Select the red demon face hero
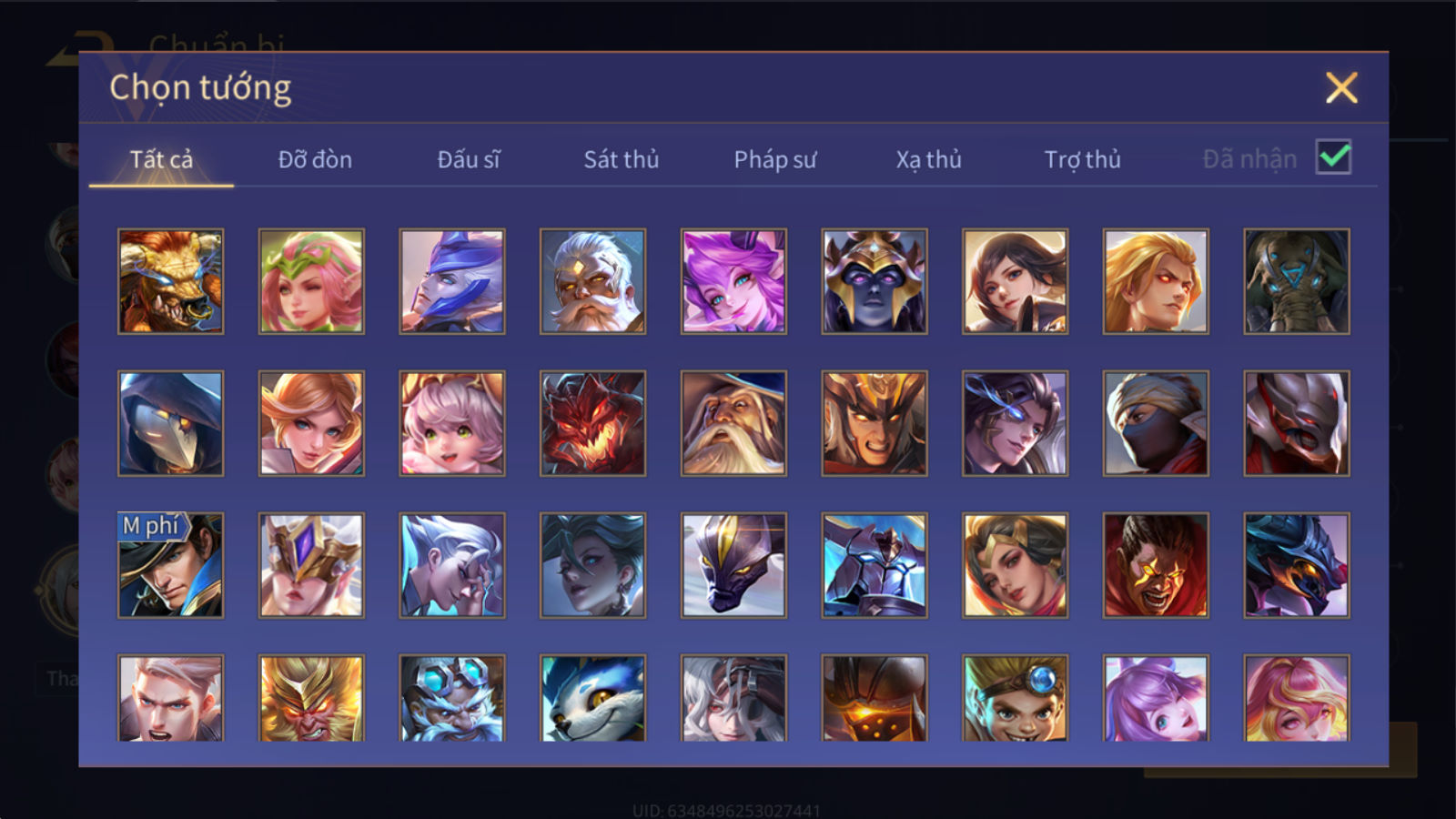The width and height of the screenshot is (1456, 819). [592, 423]
